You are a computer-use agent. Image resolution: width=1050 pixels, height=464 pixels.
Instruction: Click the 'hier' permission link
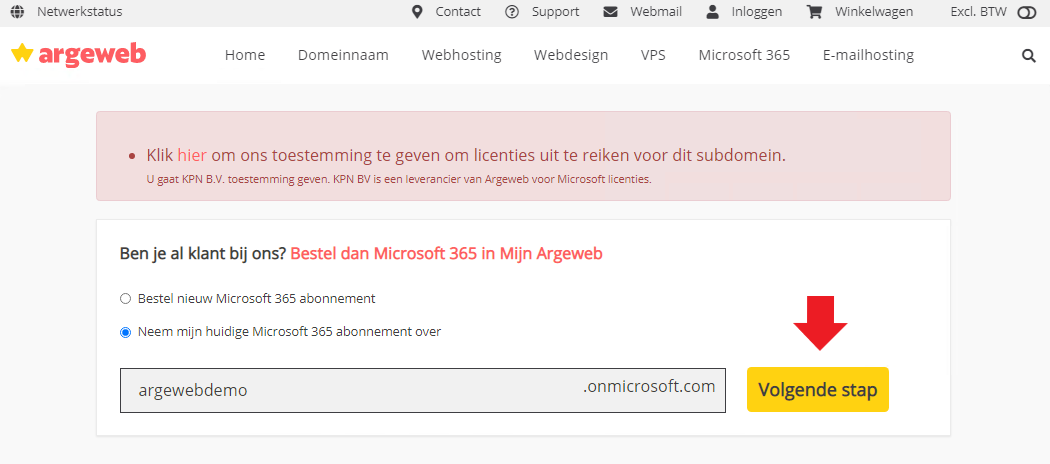pyautogui.click(x=192, y=156)
